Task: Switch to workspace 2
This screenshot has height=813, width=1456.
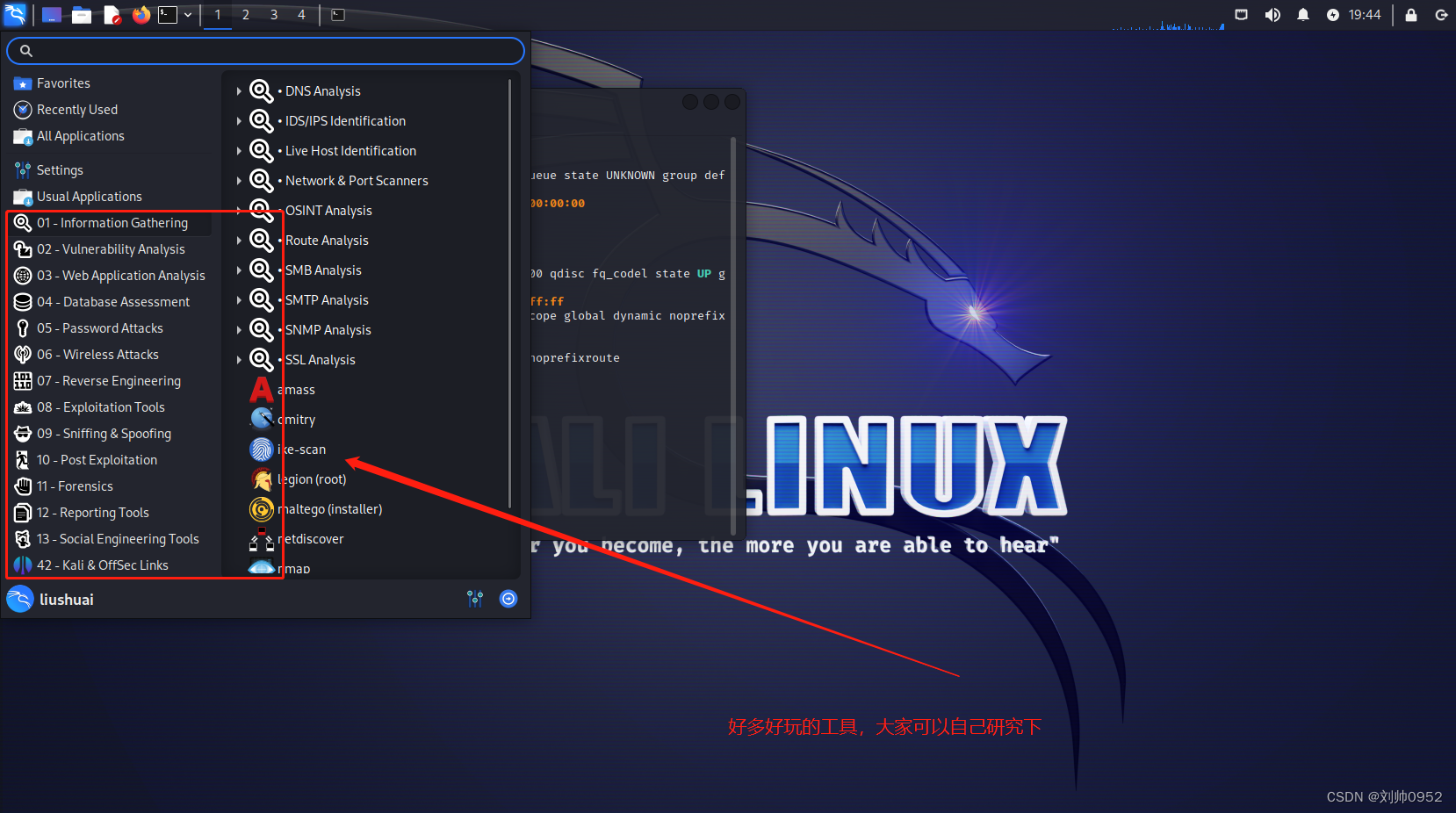Action: click(x=246, y=15)
